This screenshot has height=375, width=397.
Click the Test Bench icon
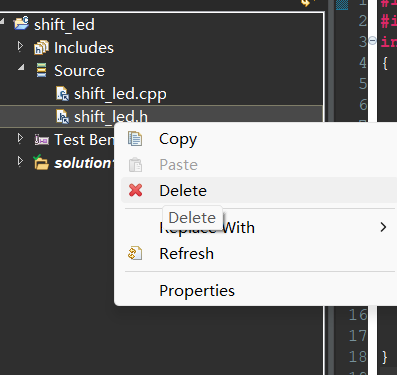42,140
